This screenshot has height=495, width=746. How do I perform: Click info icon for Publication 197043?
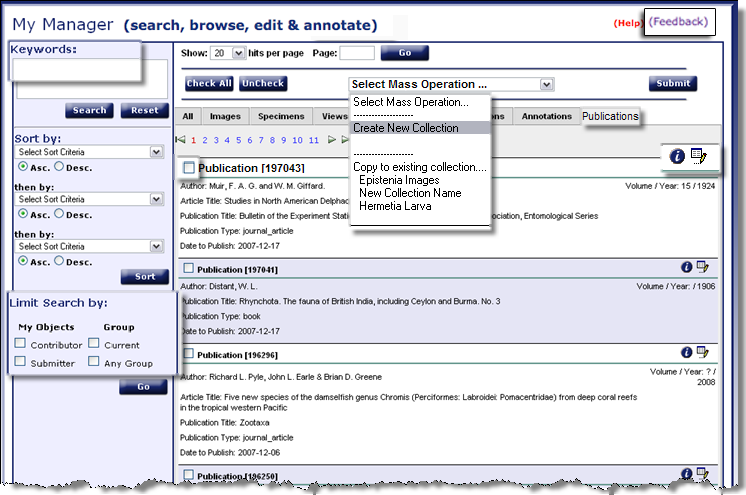tap(677, 156)
